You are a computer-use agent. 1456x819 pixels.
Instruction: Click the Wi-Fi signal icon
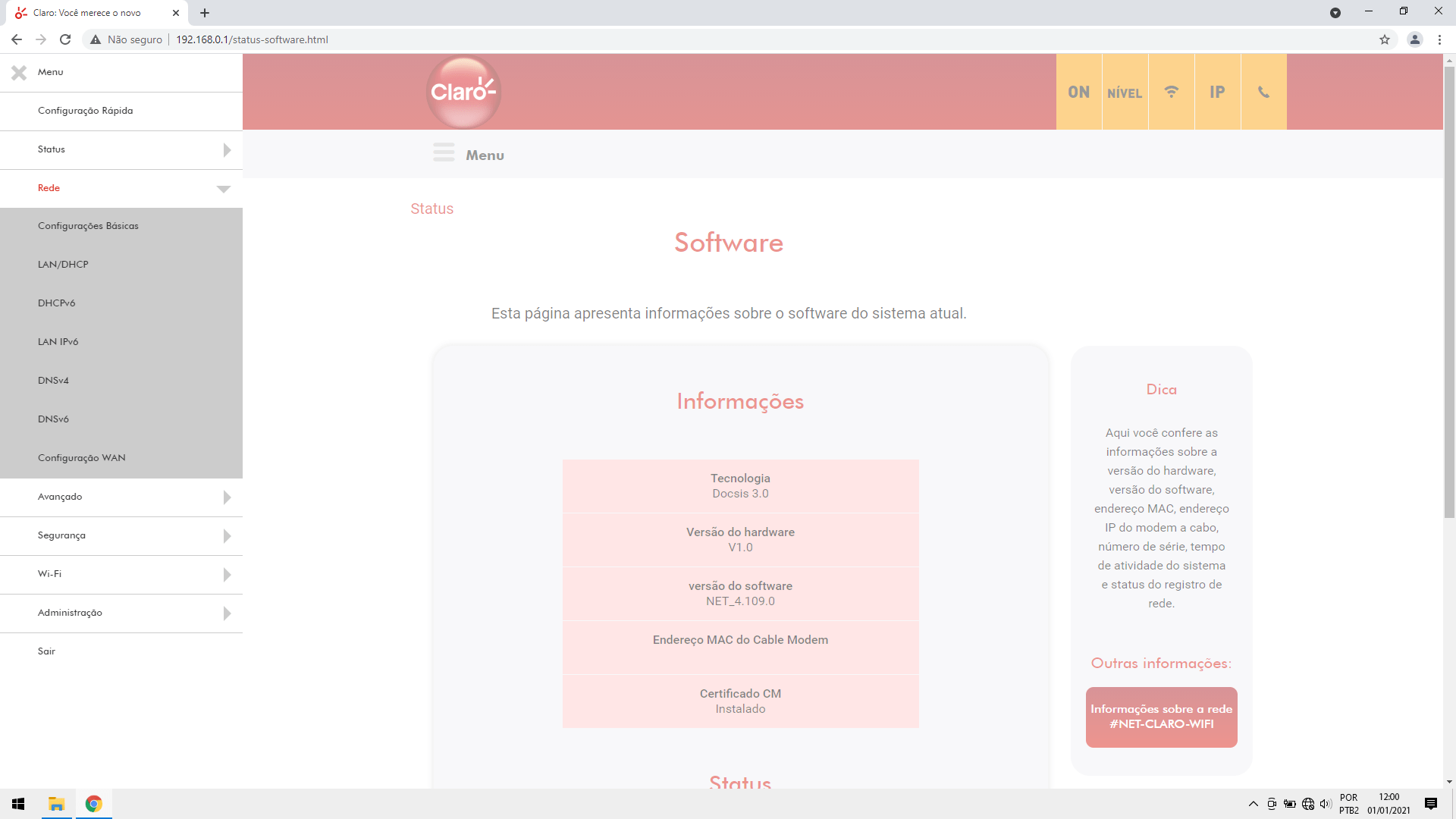1172,92
